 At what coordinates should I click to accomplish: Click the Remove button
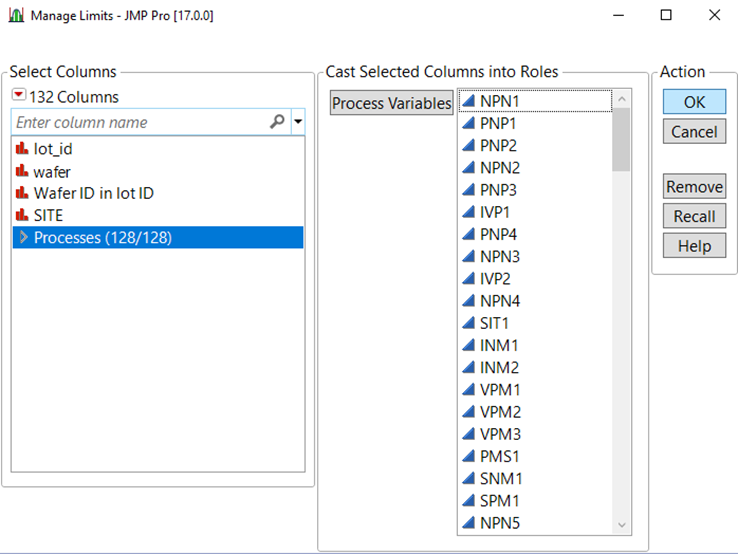point(694,187)
